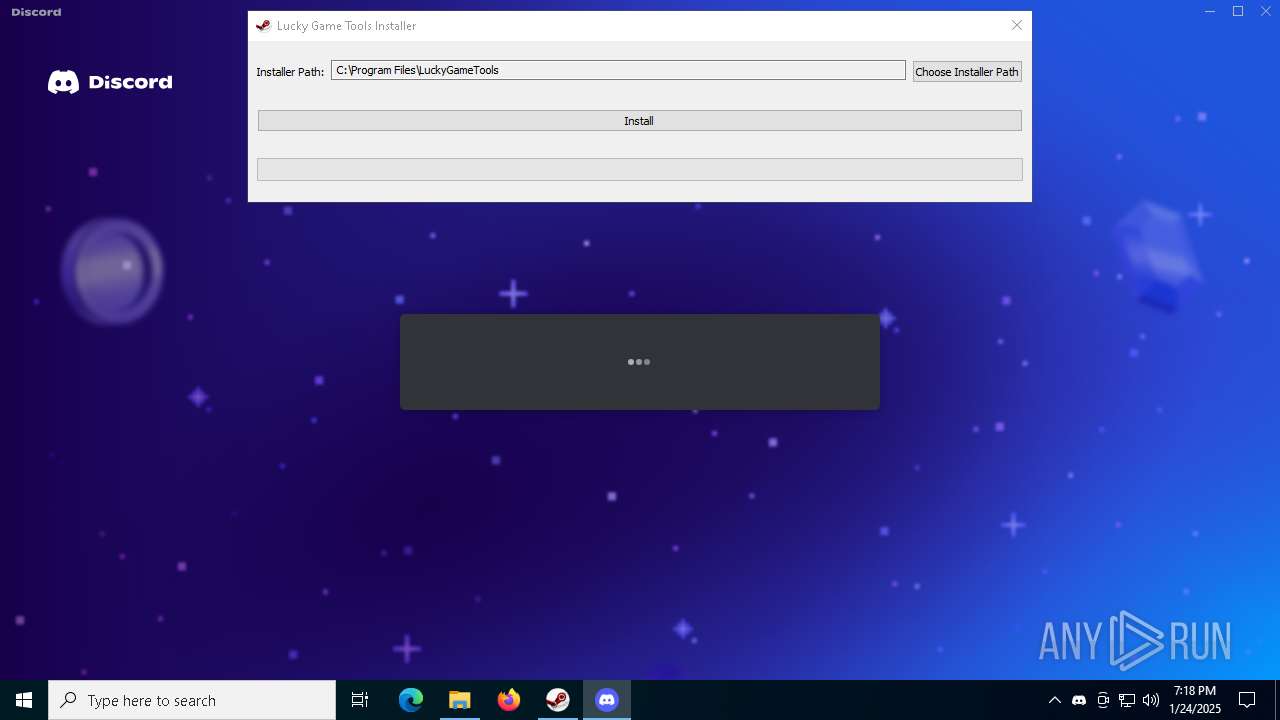Open the clock showing 7:18 PM

click(x=1195, y=700)
